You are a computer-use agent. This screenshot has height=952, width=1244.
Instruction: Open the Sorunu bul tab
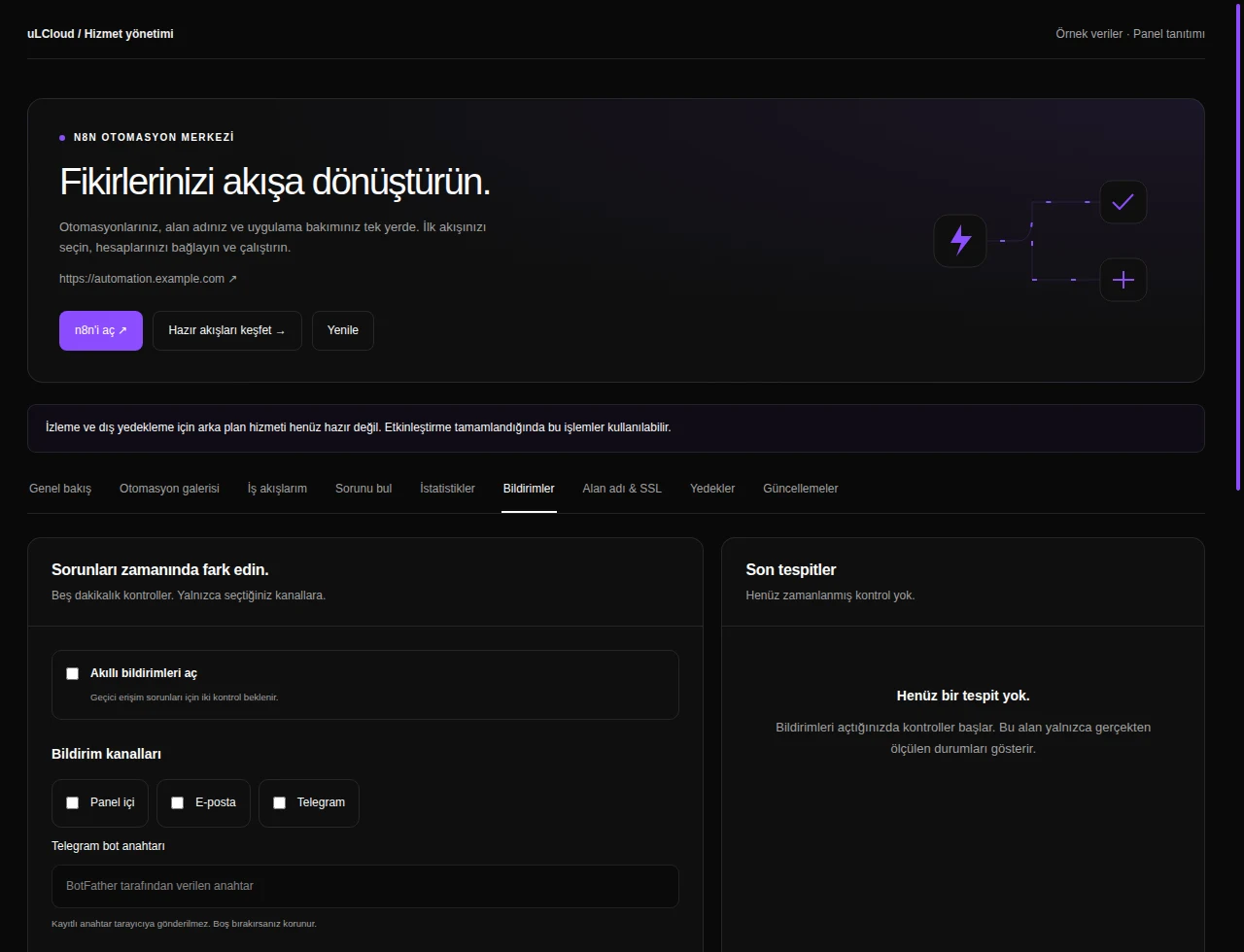[x=363, y=489]
